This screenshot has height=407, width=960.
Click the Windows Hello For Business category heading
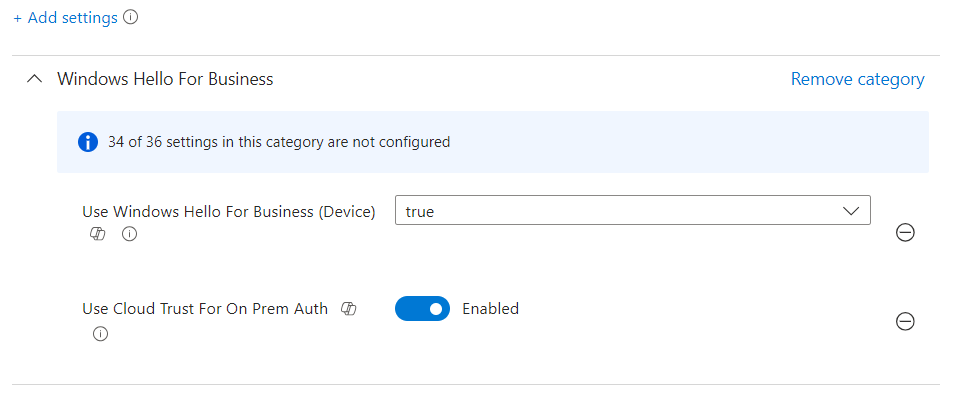165,79
